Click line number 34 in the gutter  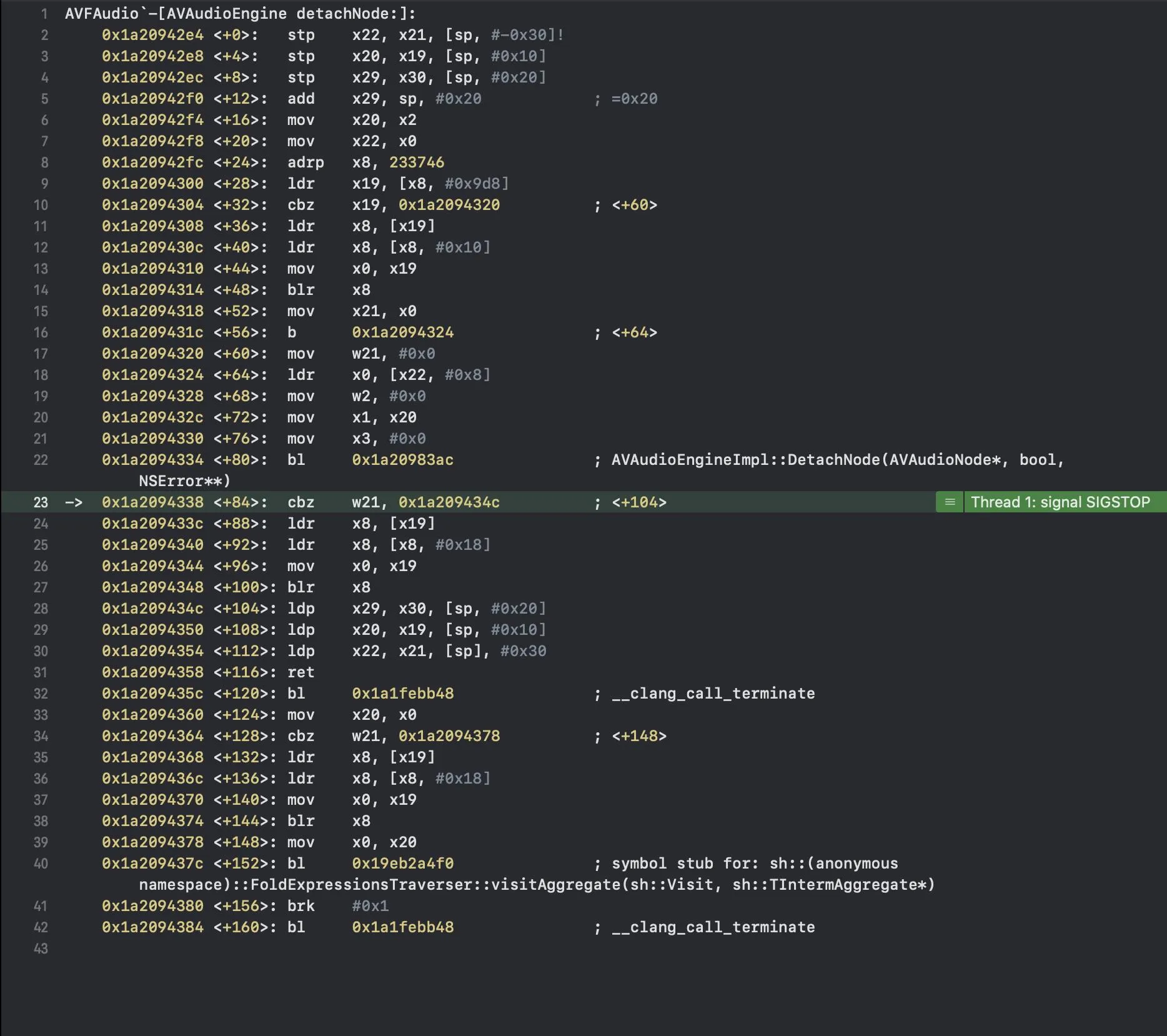pyautogui.click(x=41, y=736)
